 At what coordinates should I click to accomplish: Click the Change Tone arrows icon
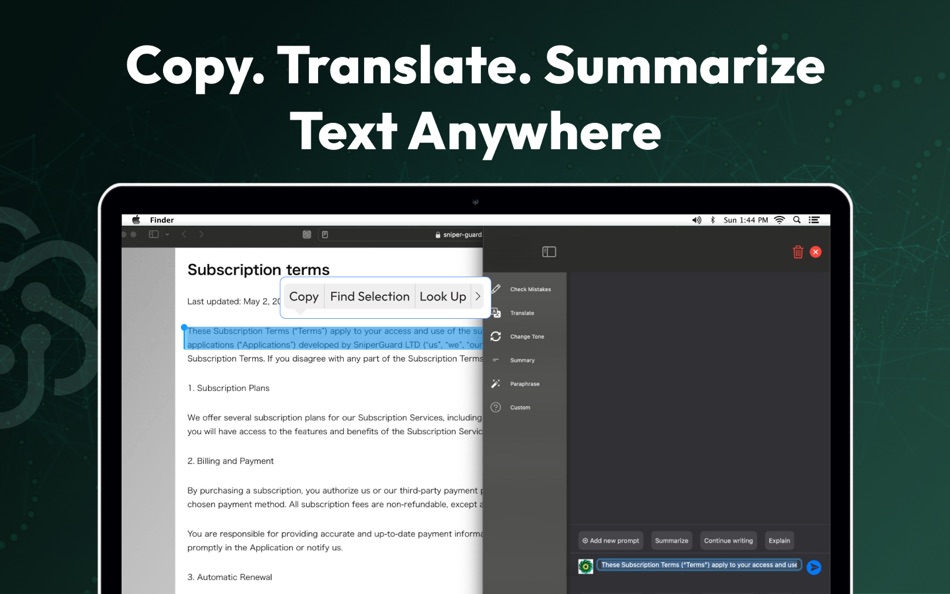coord(496,336)
